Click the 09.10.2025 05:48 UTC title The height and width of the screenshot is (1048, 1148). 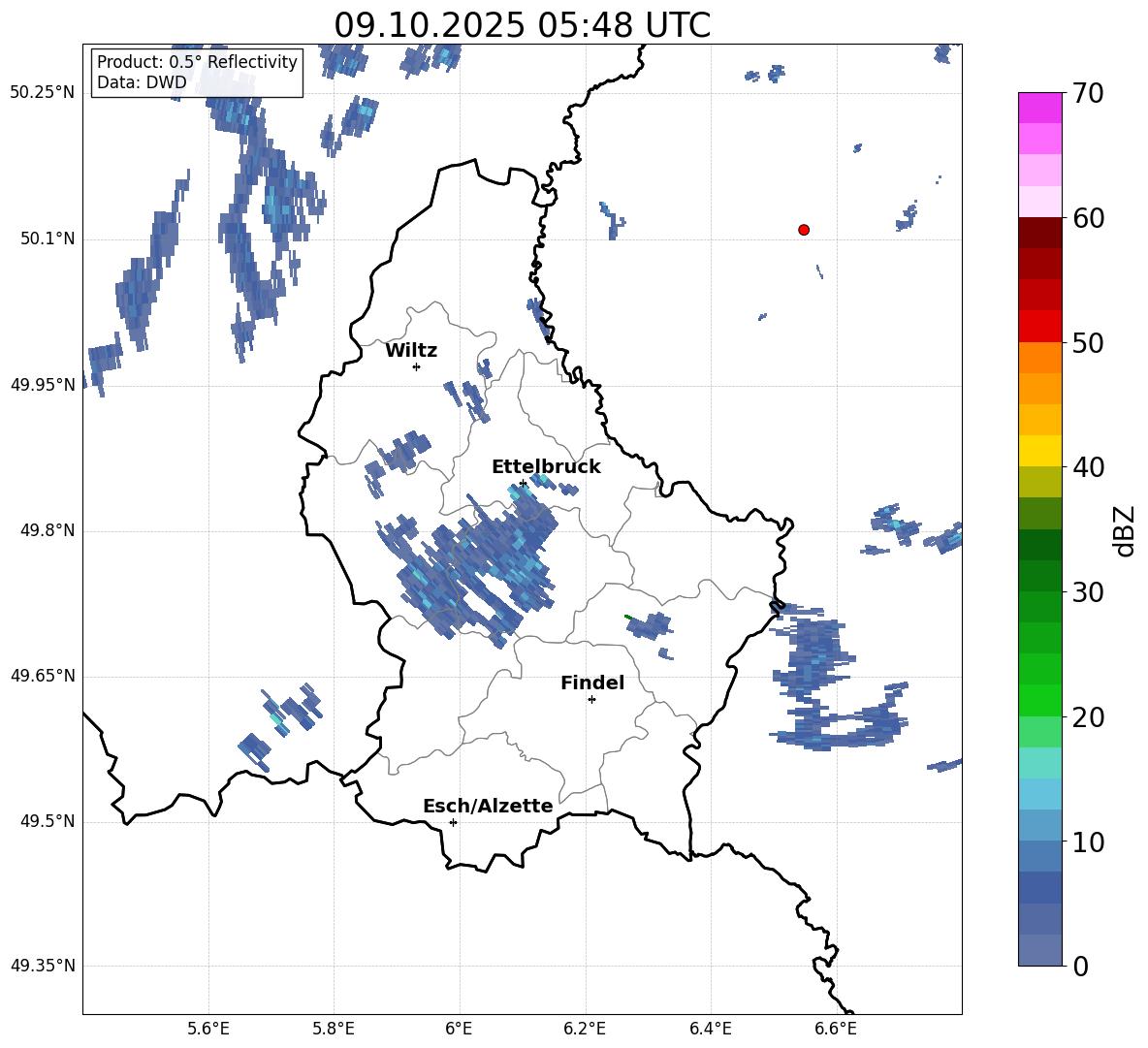[x=522, y=25]
